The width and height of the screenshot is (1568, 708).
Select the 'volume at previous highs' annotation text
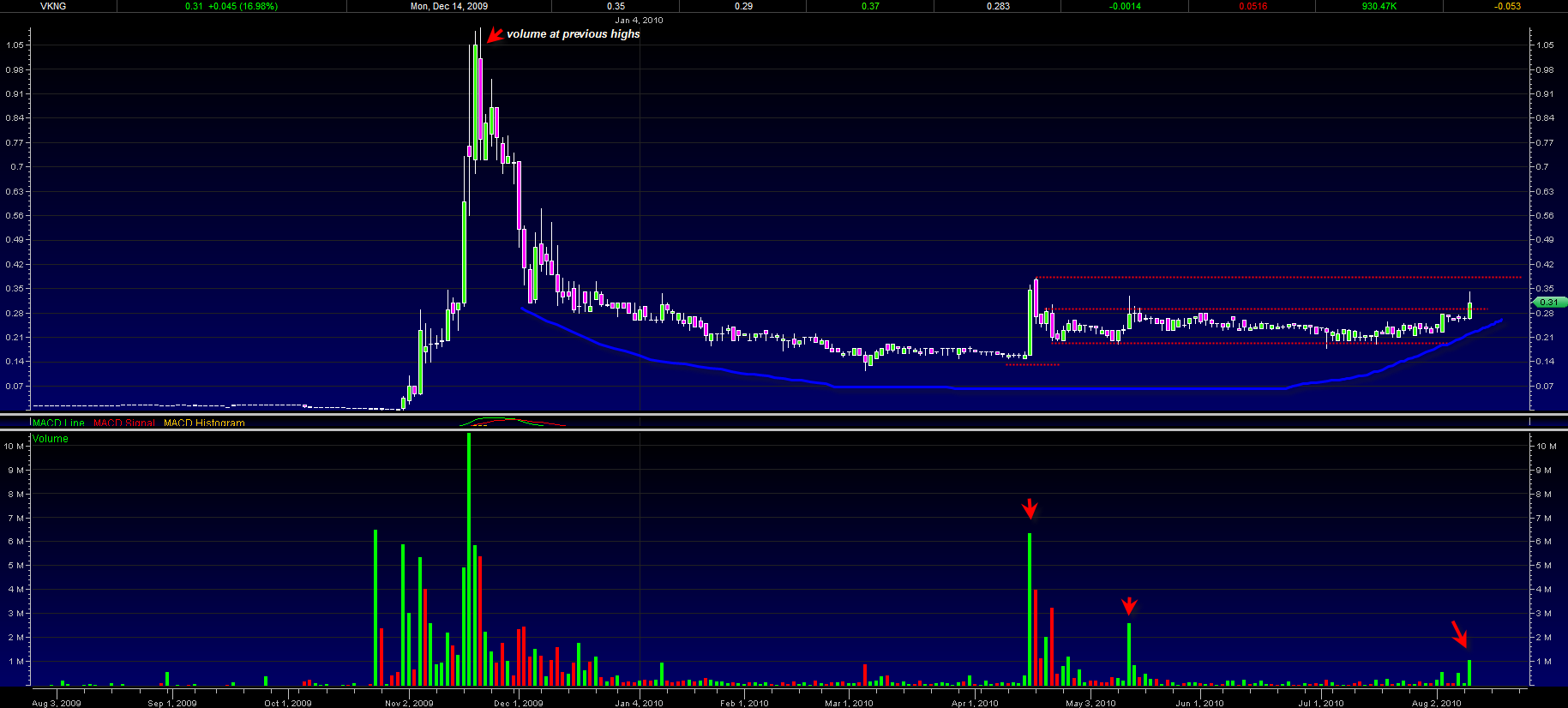click(574, 34)
